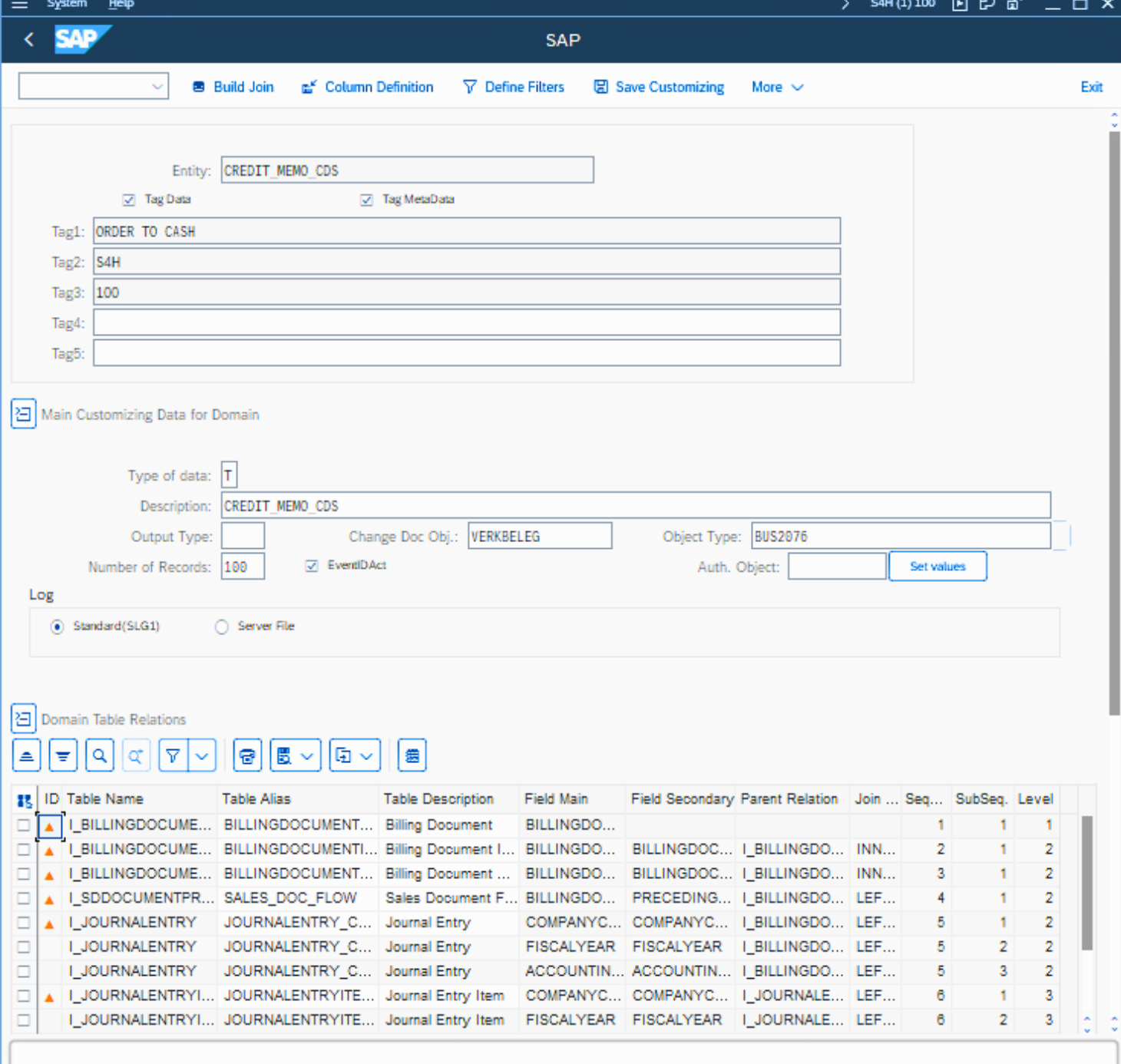Screen dimensions: 1121x1064
Task: Collapse the Domain Table Relations section icon
Action: 24,719
